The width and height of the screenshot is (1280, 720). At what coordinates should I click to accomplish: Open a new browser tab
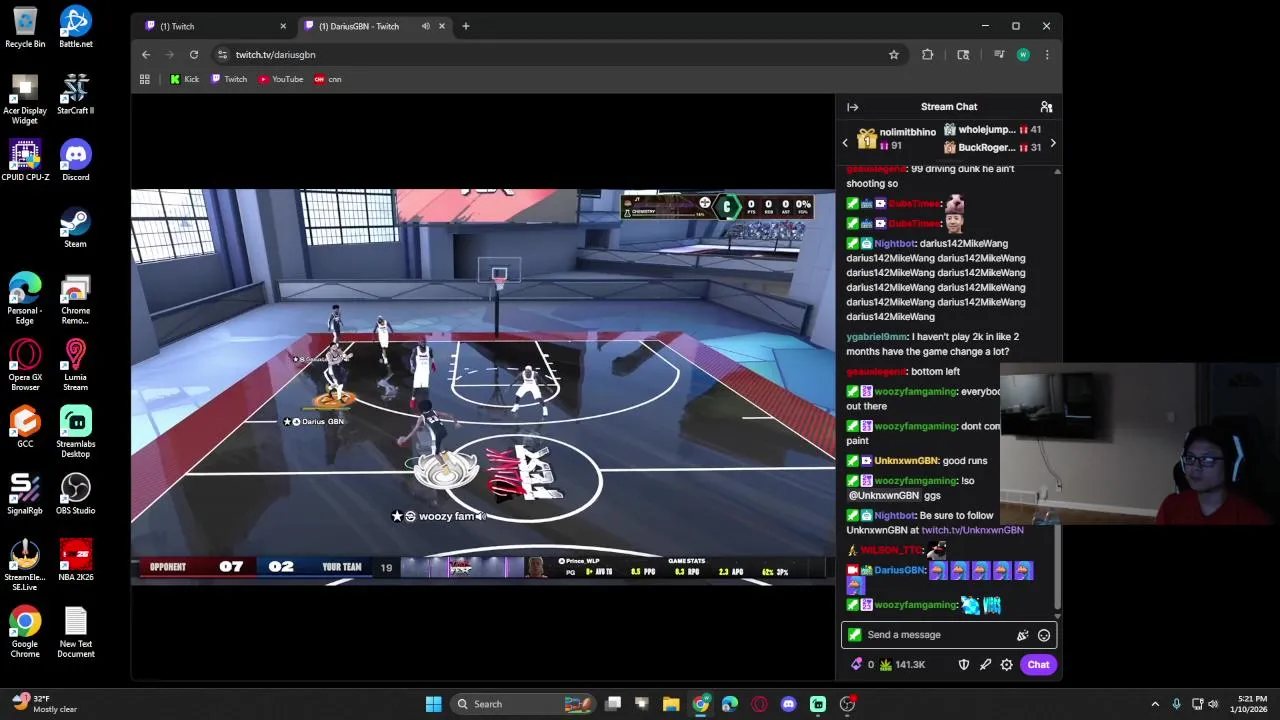465,26
